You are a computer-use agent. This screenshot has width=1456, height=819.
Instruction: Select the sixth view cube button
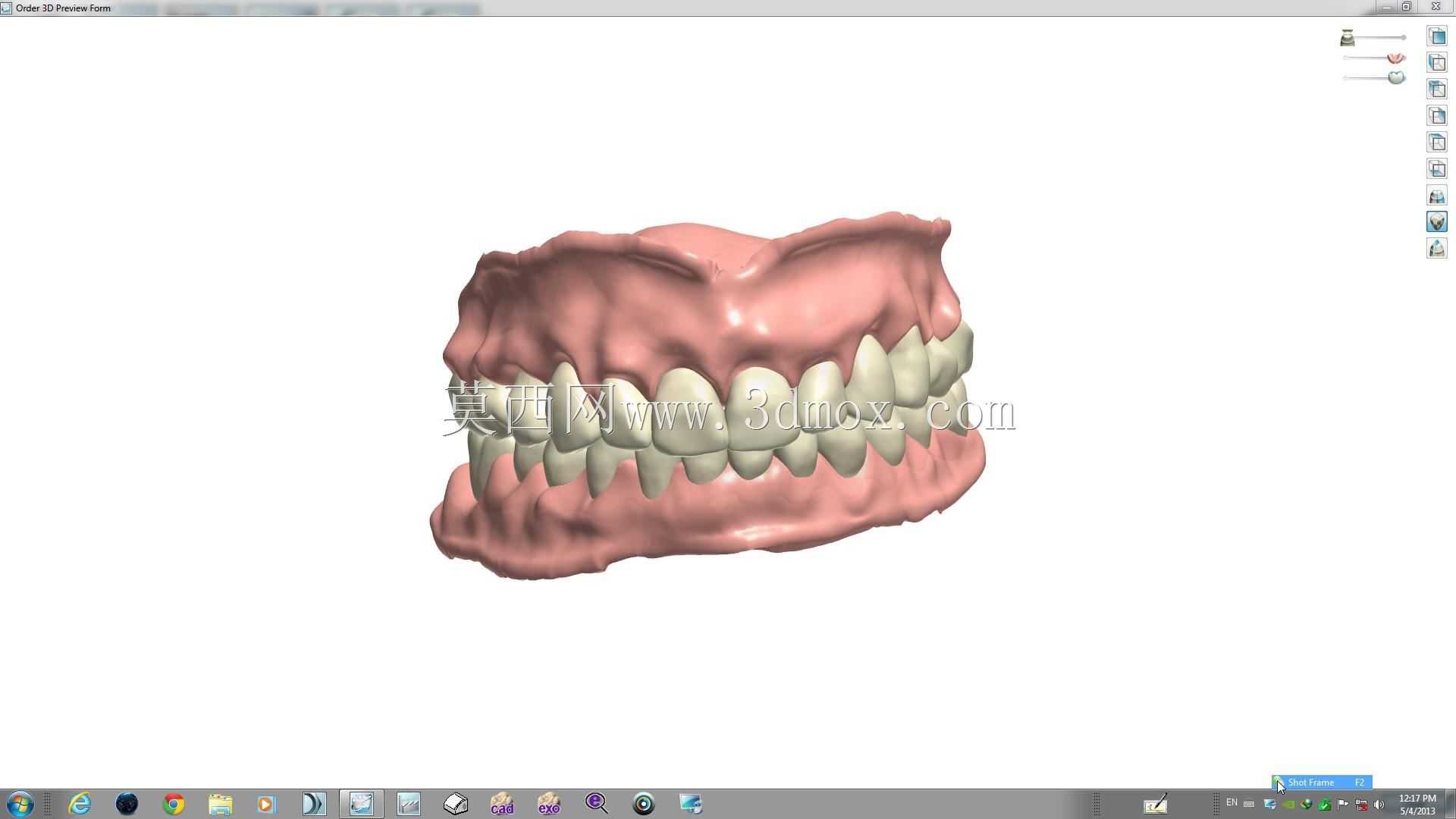point(1436,168)
